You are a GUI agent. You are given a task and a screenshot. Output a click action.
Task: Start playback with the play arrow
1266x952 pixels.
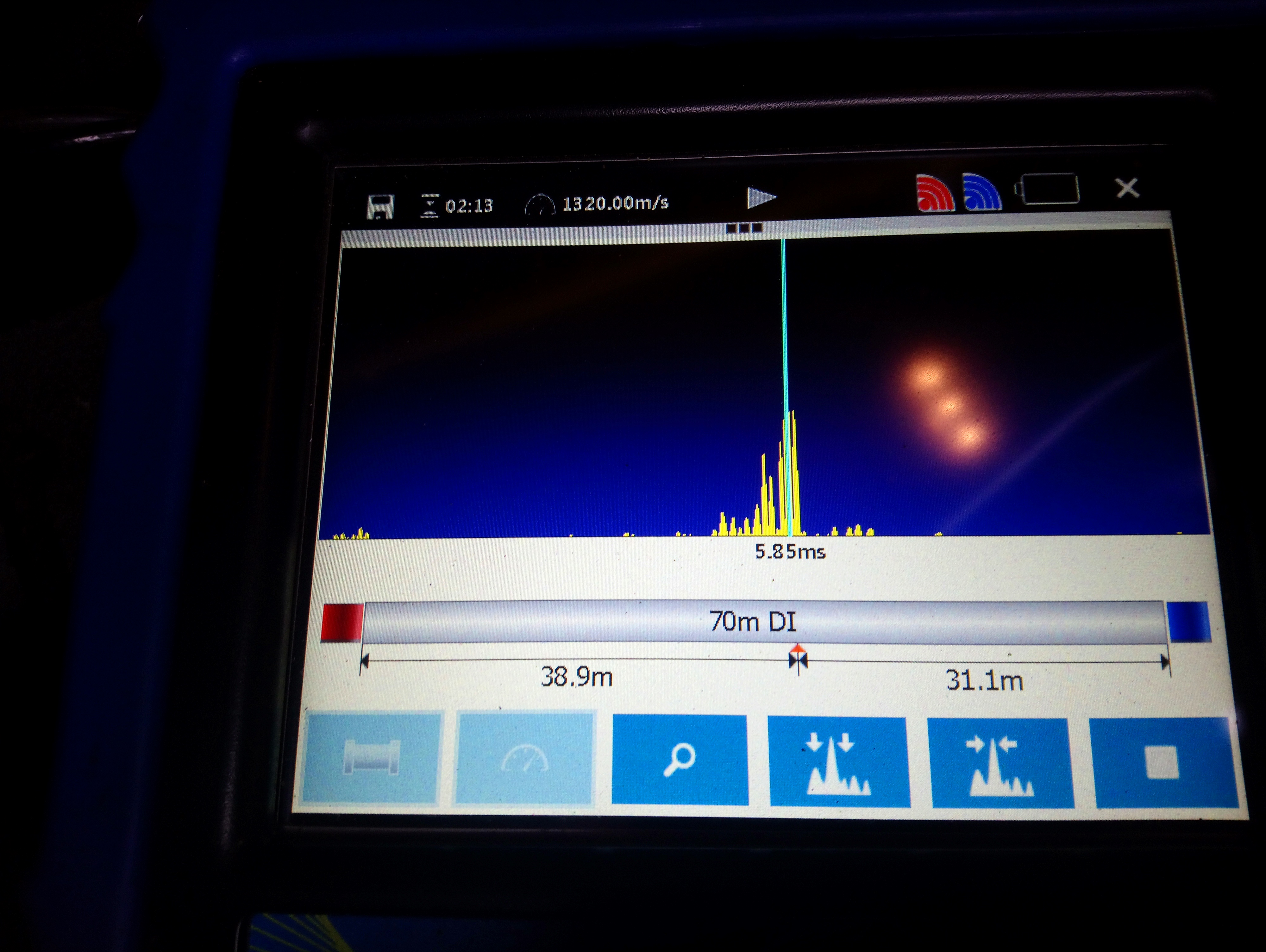pyautogui.click(x=761, y=197)
